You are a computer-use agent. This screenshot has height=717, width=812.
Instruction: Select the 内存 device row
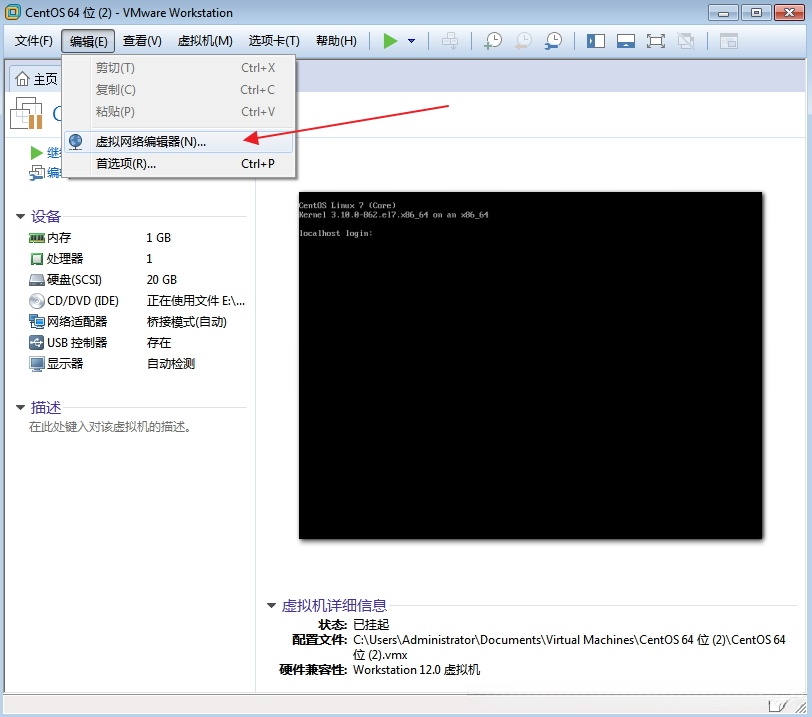pyautogui.click(x=137, y=238)
